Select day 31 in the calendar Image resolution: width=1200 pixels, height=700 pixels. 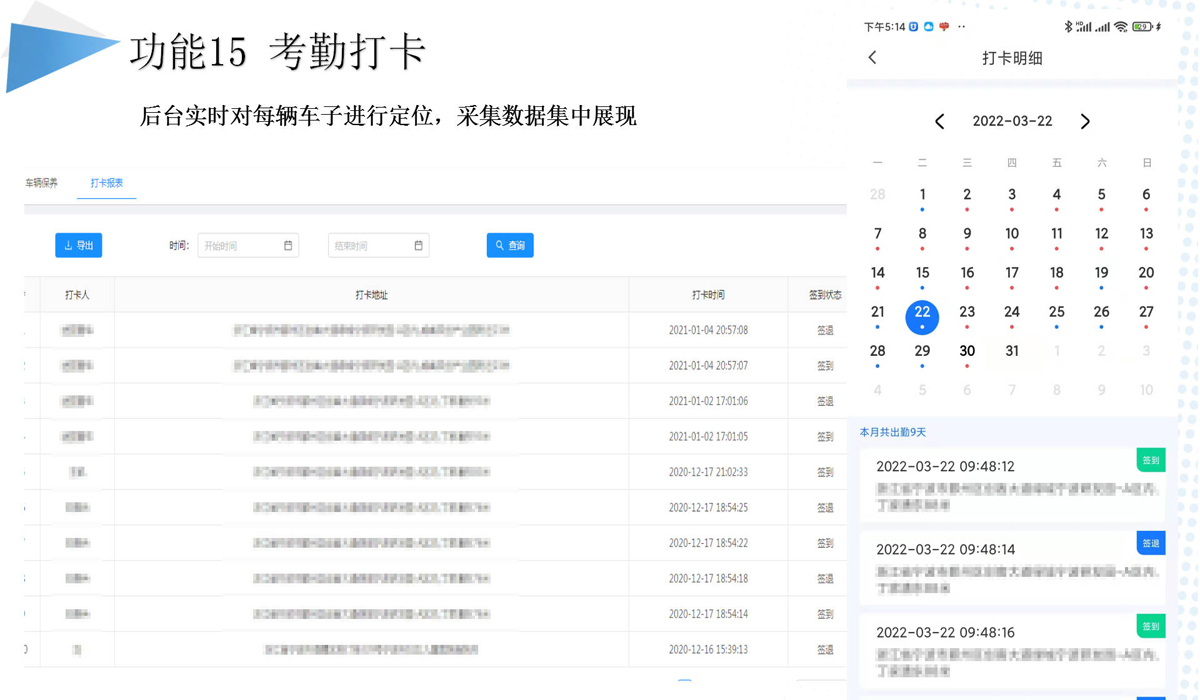pyautogui.click(x=1012, y=351)
